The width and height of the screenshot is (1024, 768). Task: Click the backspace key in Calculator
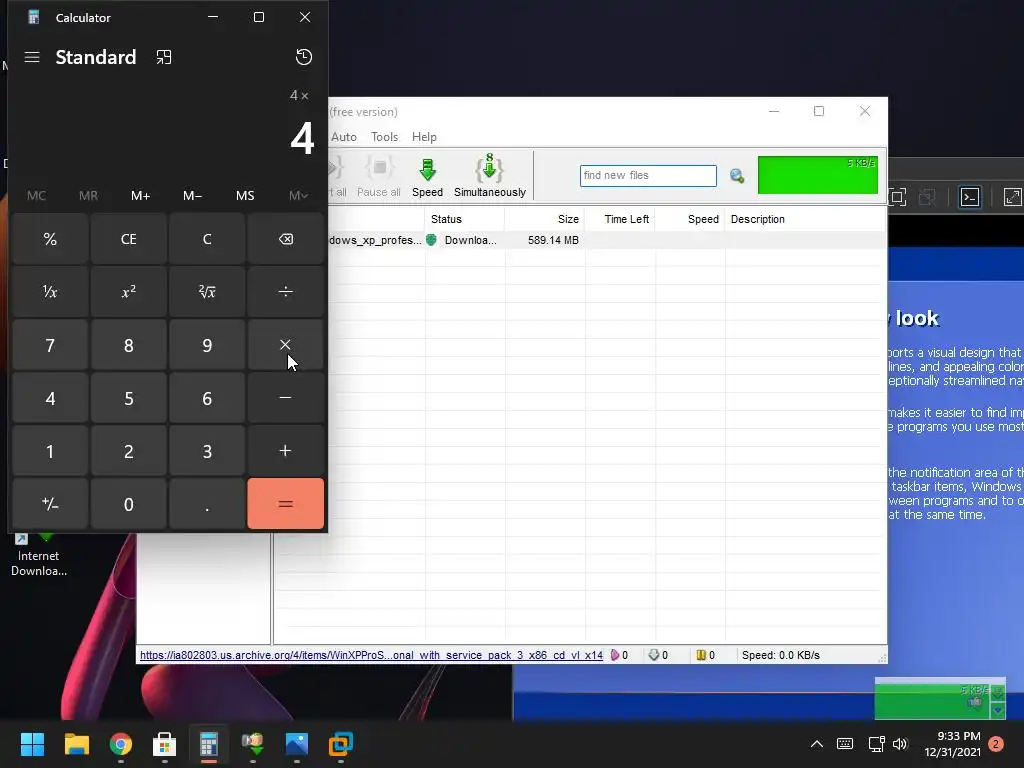285,239
